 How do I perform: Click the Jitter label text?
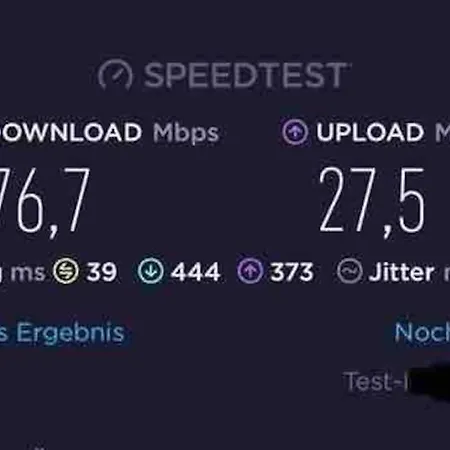(x=401, y=272)
